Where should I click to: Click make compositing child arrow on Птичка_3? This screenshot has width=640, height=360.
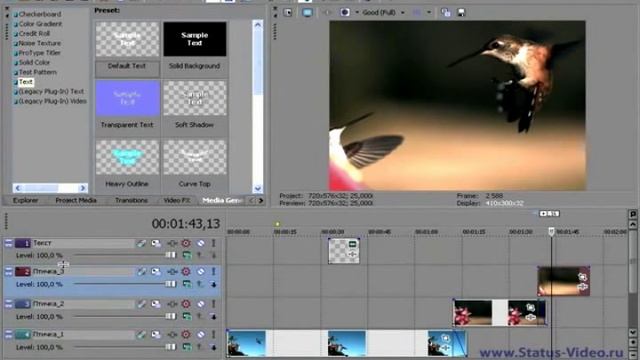(213, 284)
